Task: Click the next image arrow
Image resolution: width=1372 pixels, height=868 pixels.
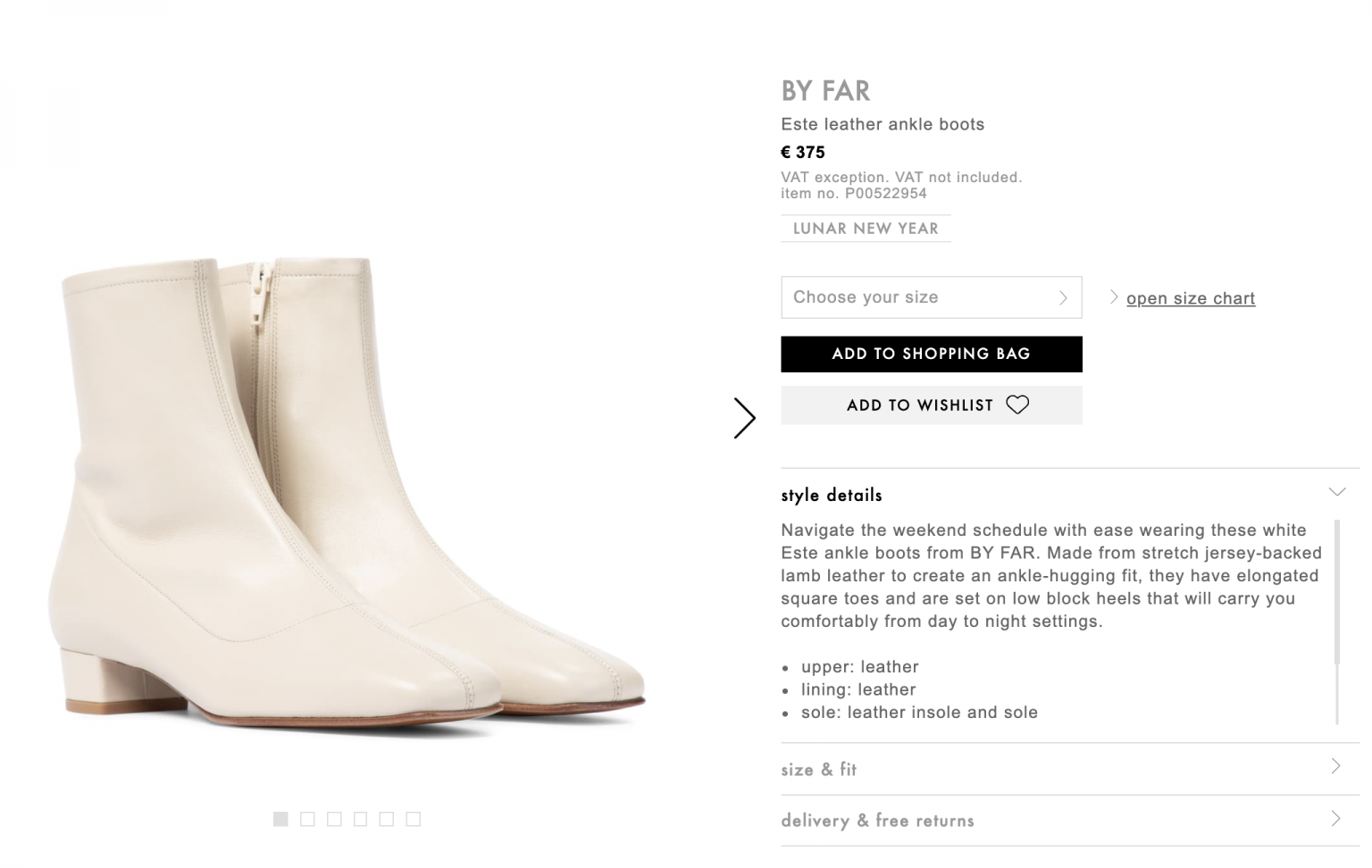Action: 744,418
